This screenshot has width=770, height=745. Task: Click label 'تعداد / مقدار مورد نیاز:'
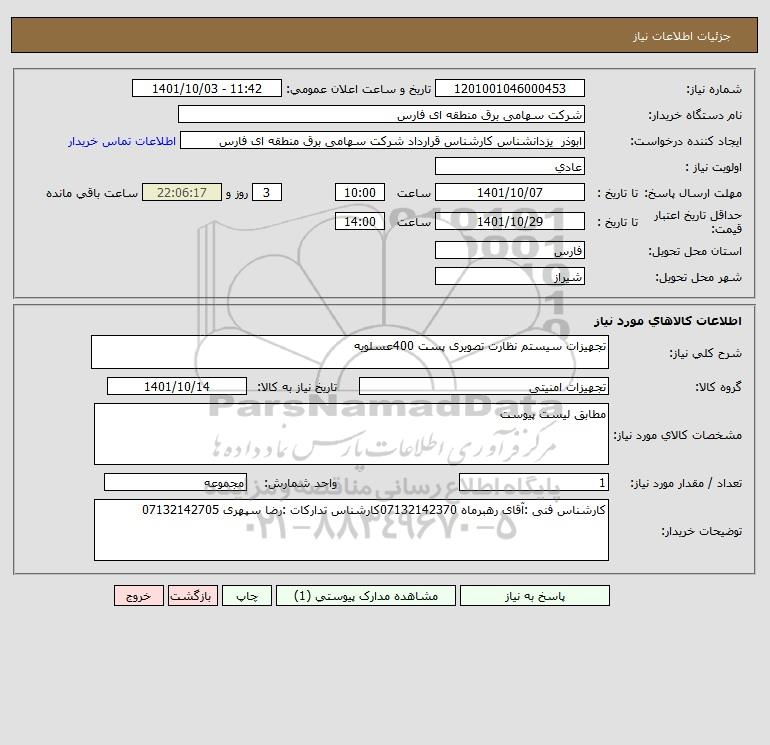point(686,484)
